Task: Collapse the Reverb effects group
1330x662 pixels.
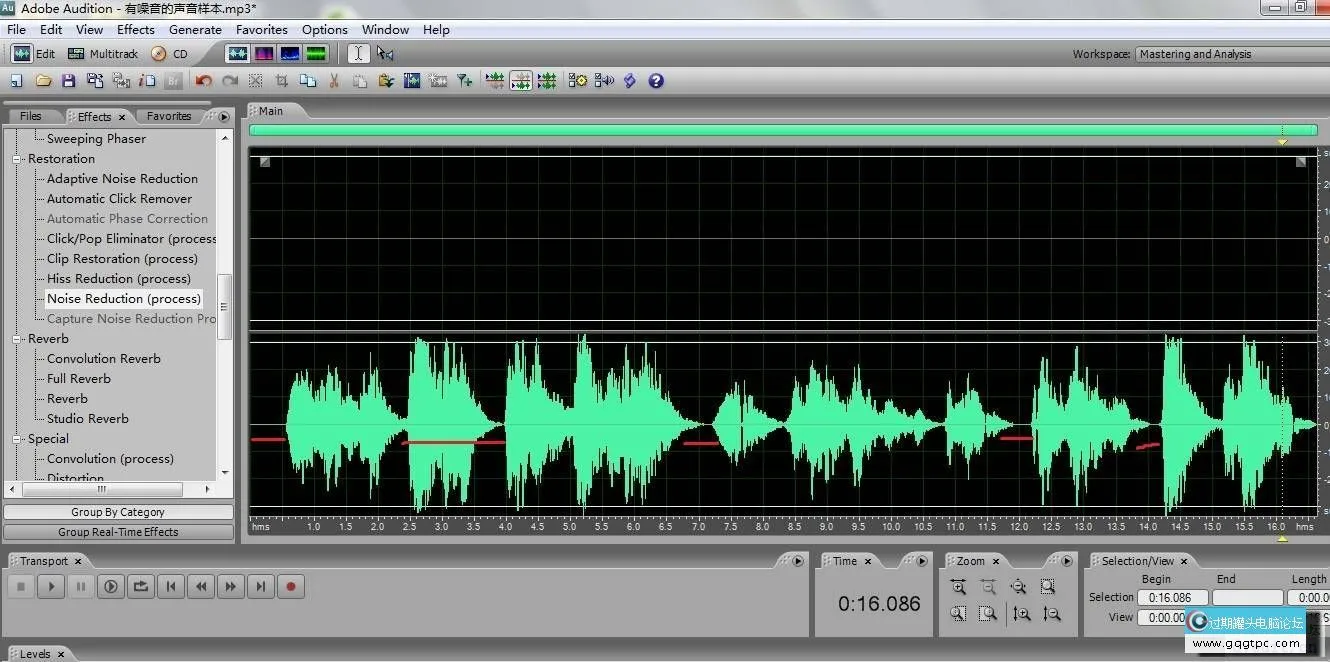Action: pyautogui.click(x=17, y=339)
